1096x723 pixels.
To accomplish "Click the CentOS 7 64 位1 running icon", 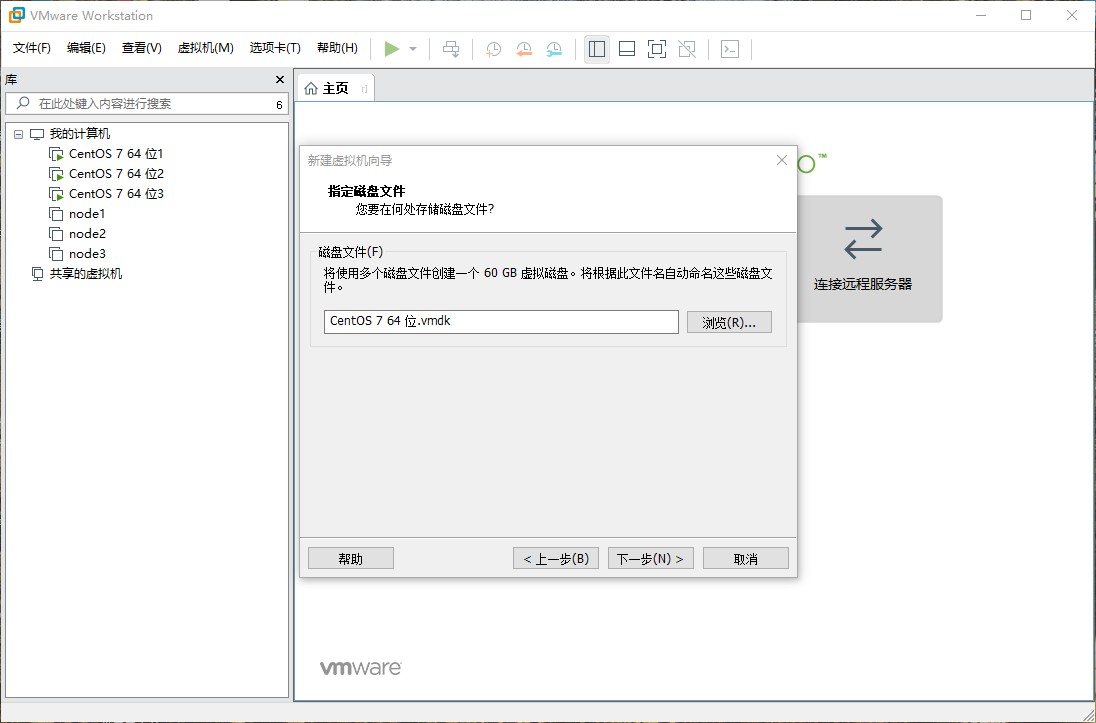I will (56, 154).
